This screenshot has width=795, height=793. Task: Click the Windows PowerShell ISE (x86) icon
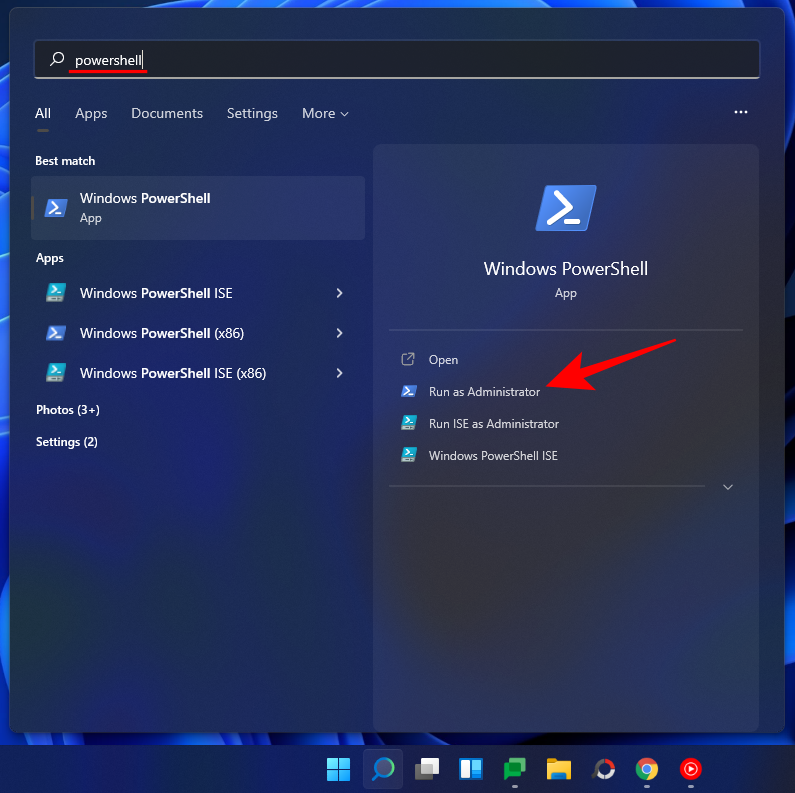click(56, 373)
